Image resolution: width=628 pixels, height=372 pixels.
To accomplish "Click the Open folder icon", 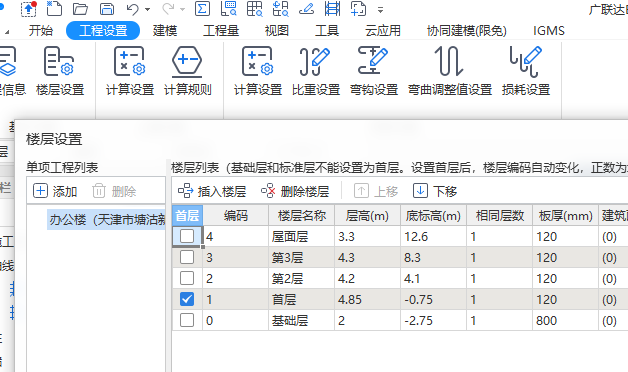I will 81,8.
